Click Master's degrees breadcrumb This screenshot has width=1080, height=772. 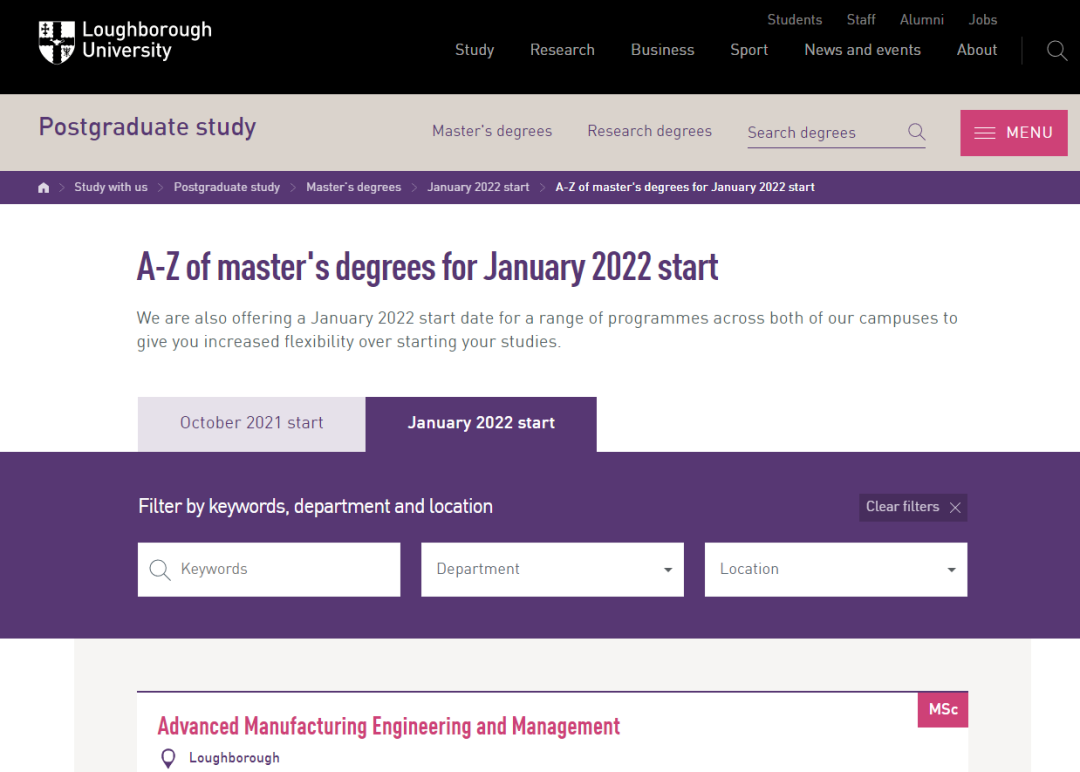tap(353, 187)
